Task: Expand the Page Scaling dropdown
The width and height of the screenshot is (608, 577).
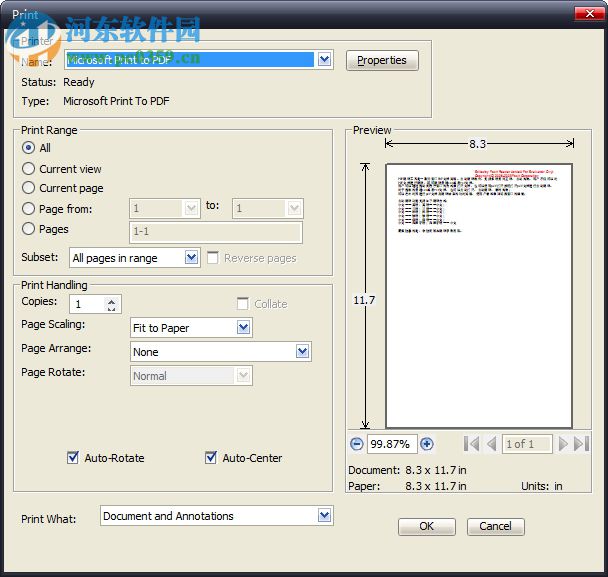Action: point(244,328)
